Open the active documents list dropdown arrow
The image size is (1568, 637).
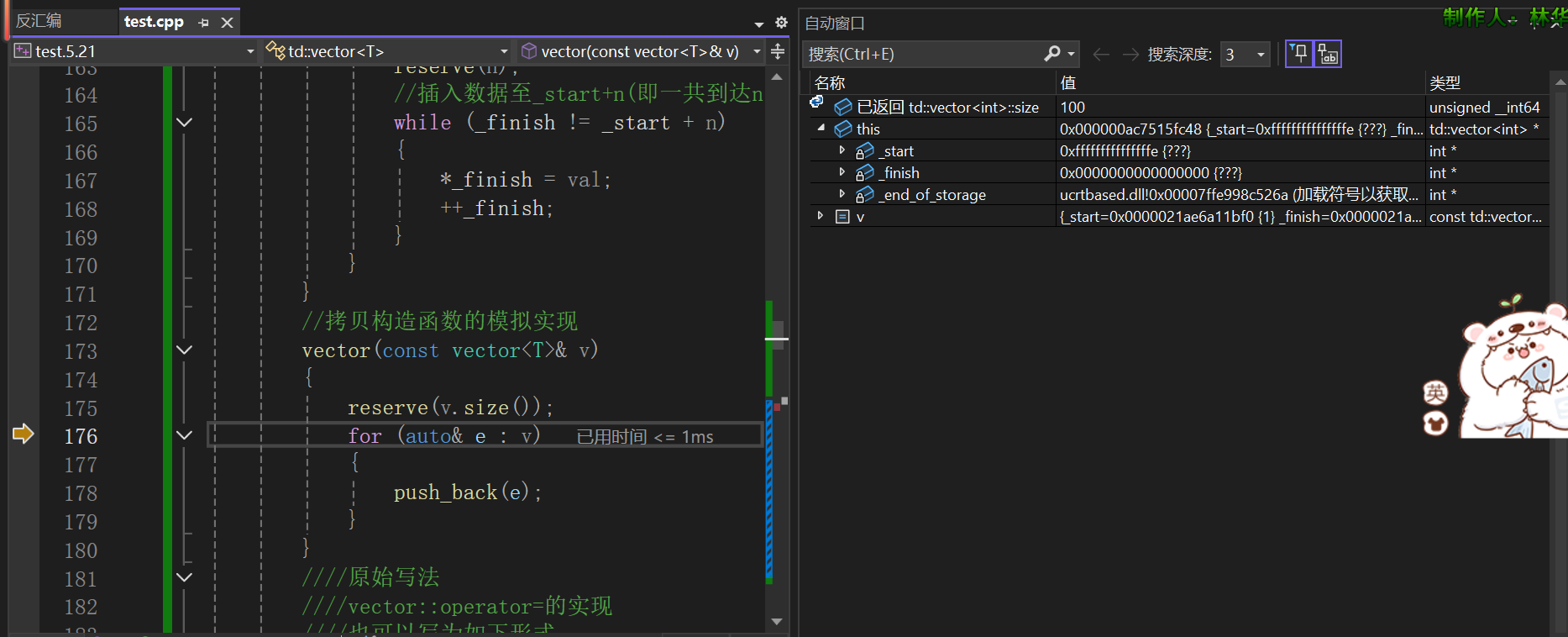759,24
